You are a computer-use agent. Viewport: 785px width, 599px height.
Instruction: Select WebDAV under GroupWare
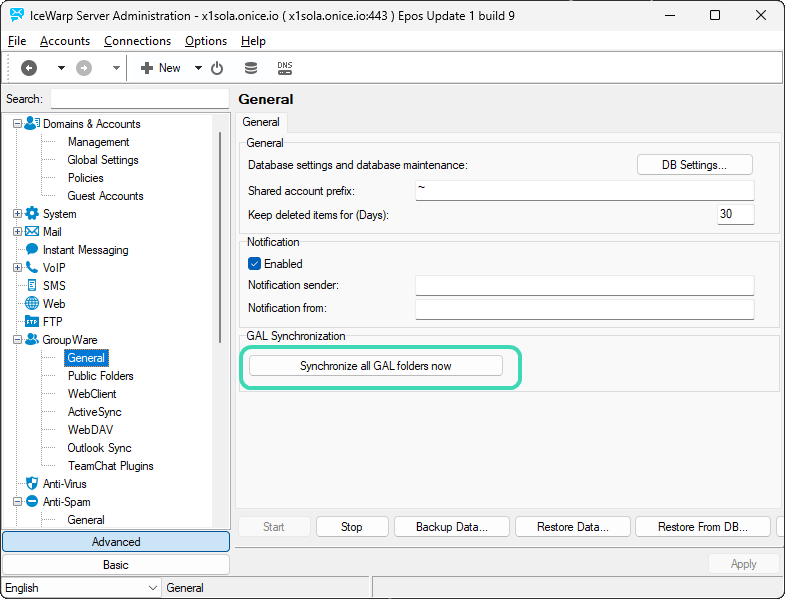(91, 430)
